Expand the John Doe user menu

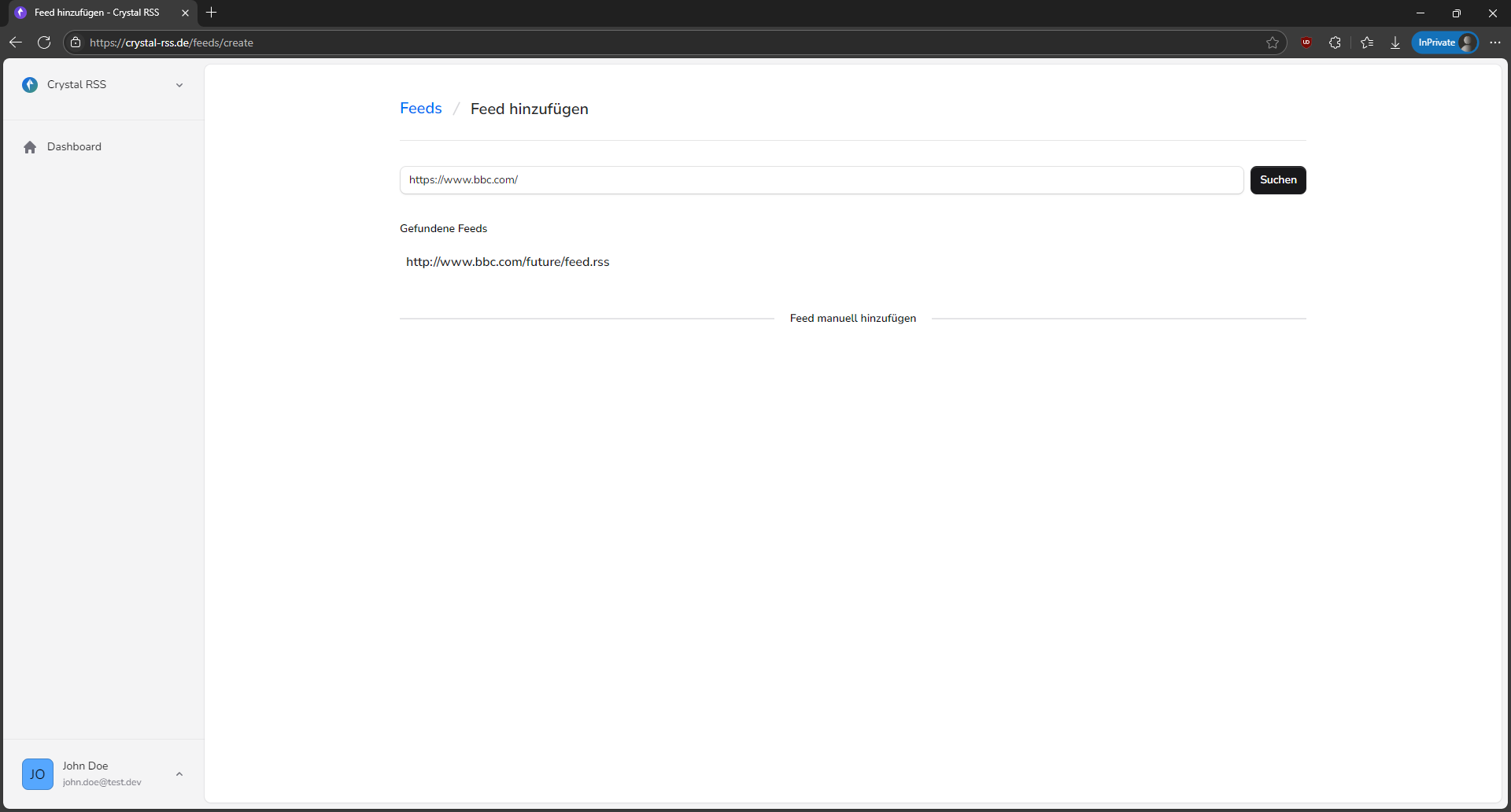coord(179,774)
